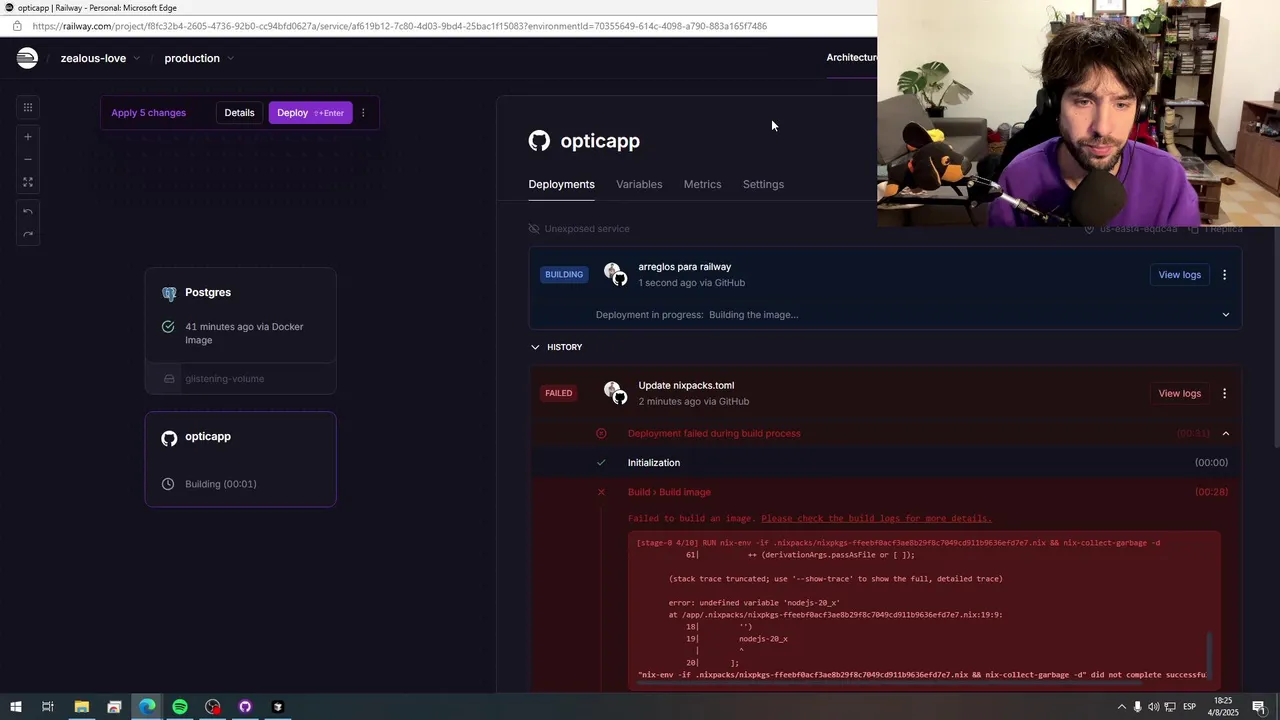Open Windows Start menu
This screenshot has width=1280, height=720.
(15, 707)
